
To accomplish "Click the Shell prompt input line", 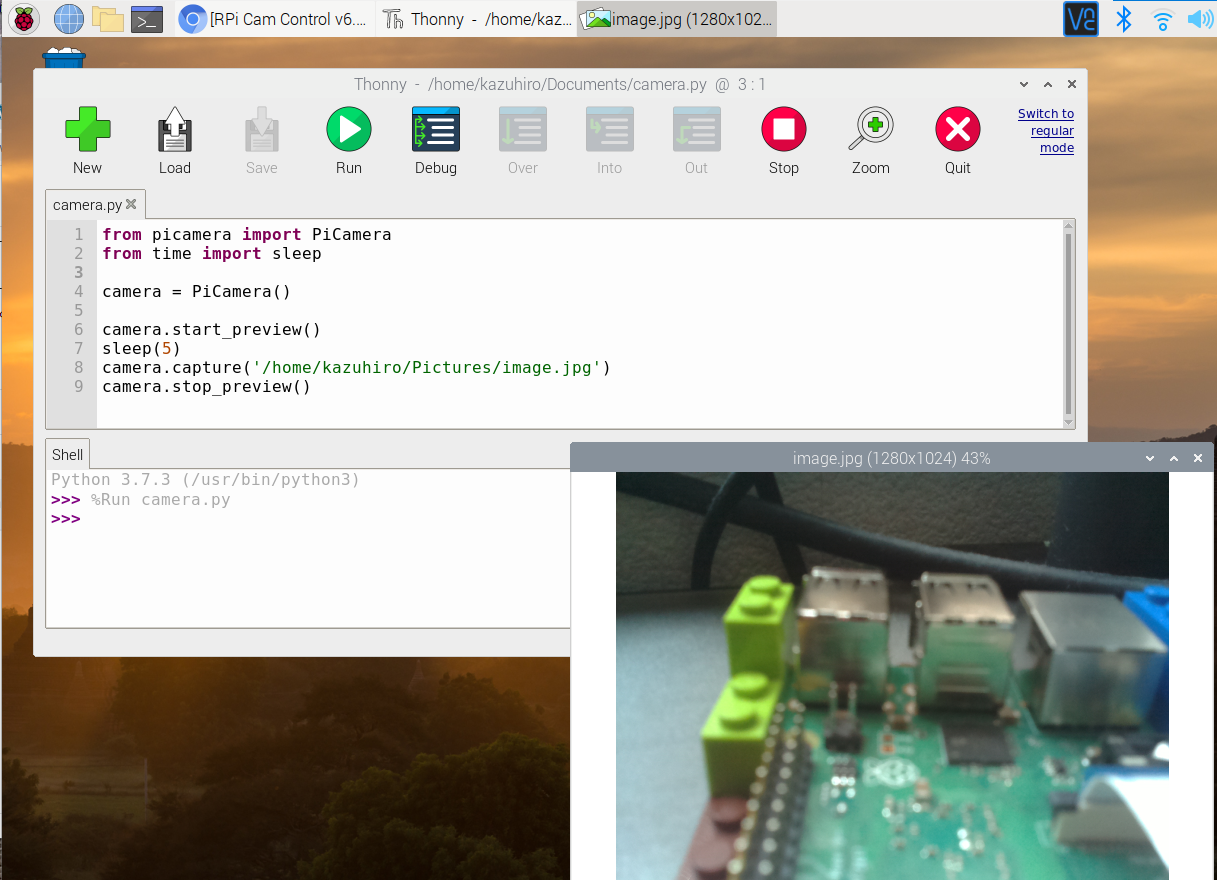I will click(300, 519).
